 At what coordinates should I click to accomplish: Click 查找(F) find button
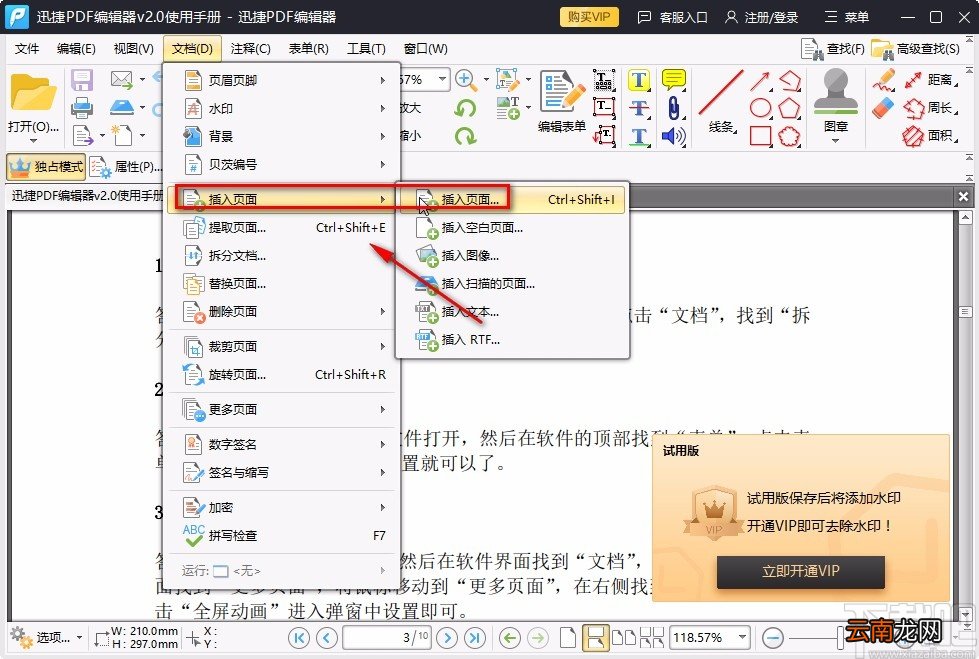(x=833, y=49)
